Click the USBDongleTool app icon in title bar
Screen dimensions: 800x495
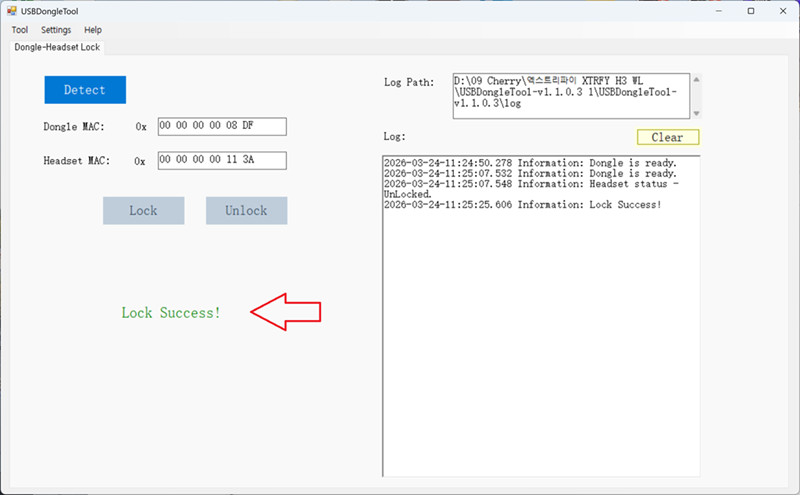pyautogui.click(x=11, y=10)
